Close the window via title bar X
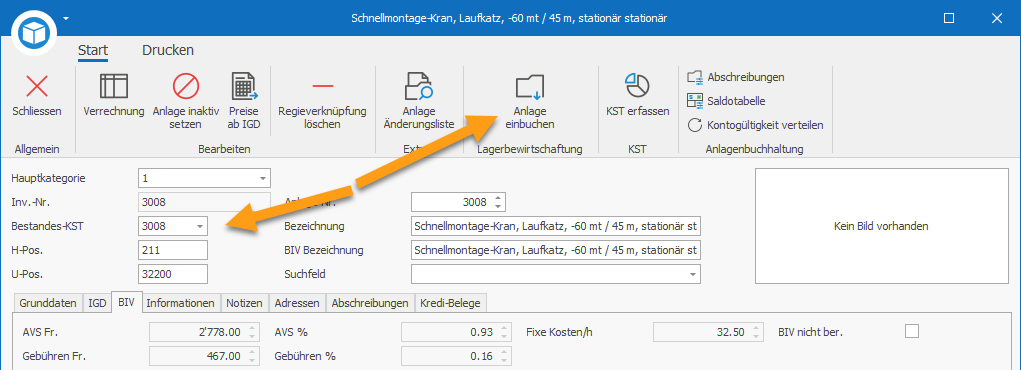 coord(996,18)
